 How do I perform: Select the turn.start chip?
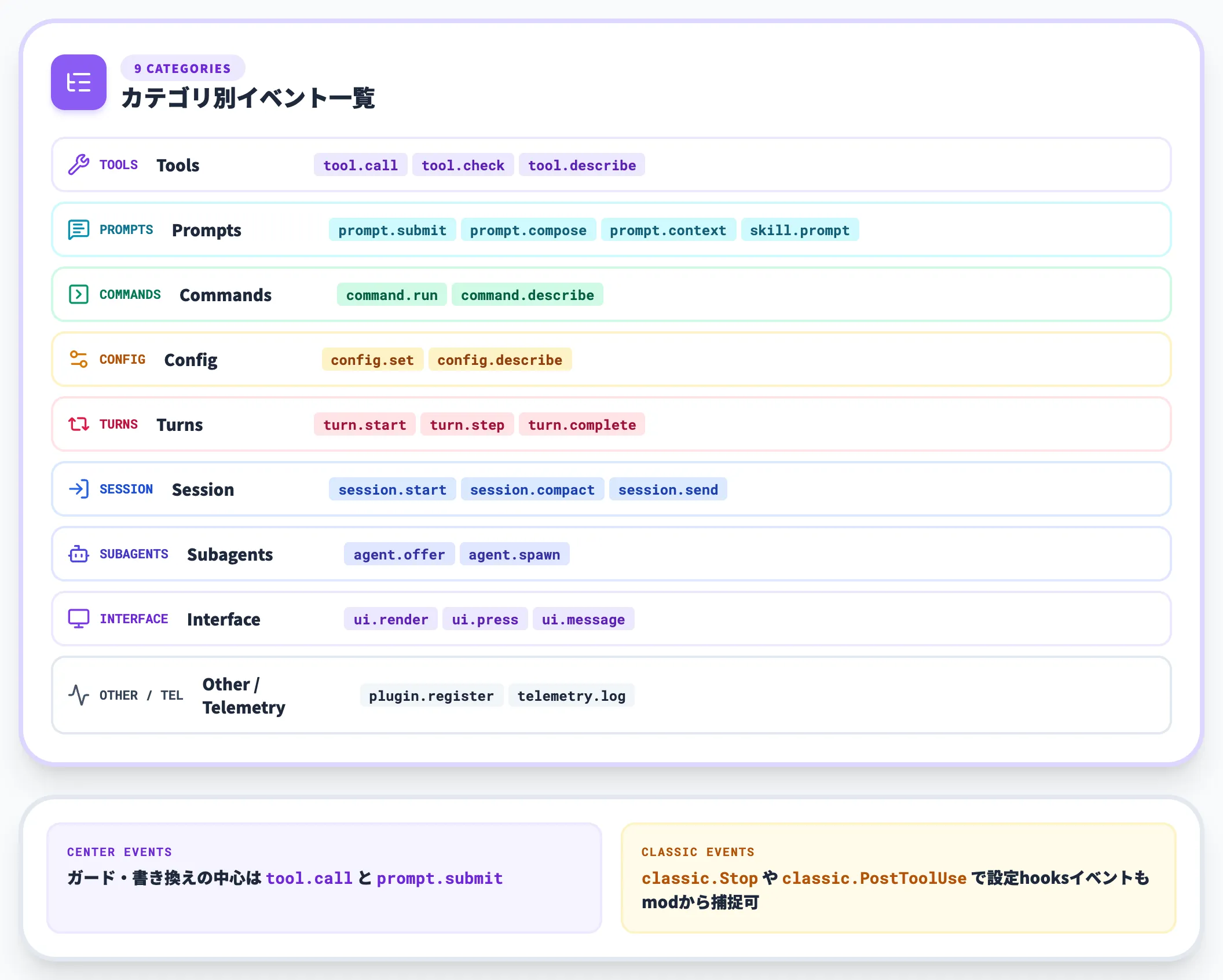point(365,425)
